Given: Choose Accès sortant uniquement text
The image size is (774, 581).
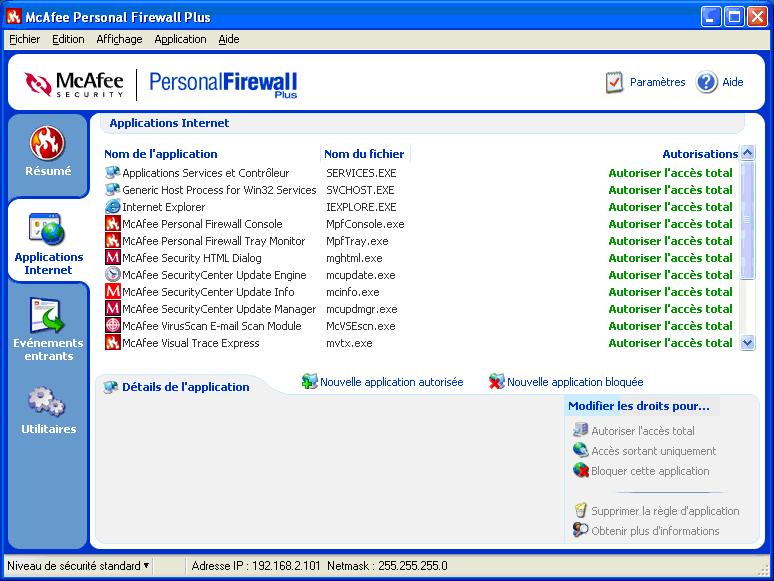Looking at the screenshot, I should click(654, 451).
